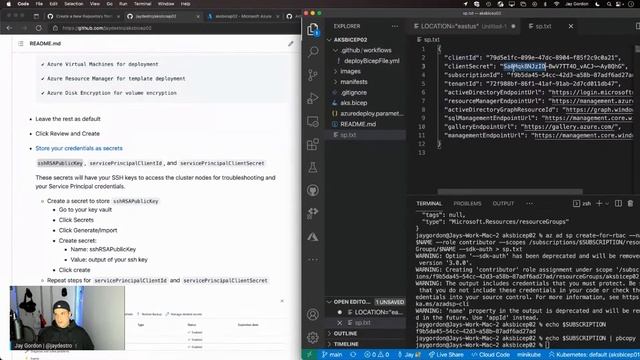The height and width of the screenshot is (360, 640).
Task: Select the zsh terminal shell label
Action: point(583,203)
